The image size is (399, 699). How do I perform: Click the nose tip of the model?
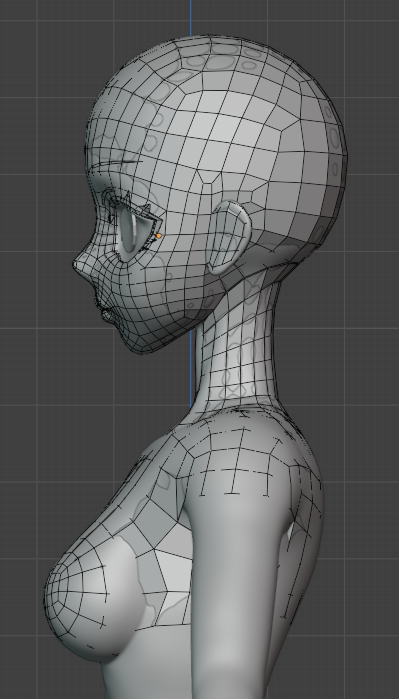pyautogui.click(x=76, y=264)
